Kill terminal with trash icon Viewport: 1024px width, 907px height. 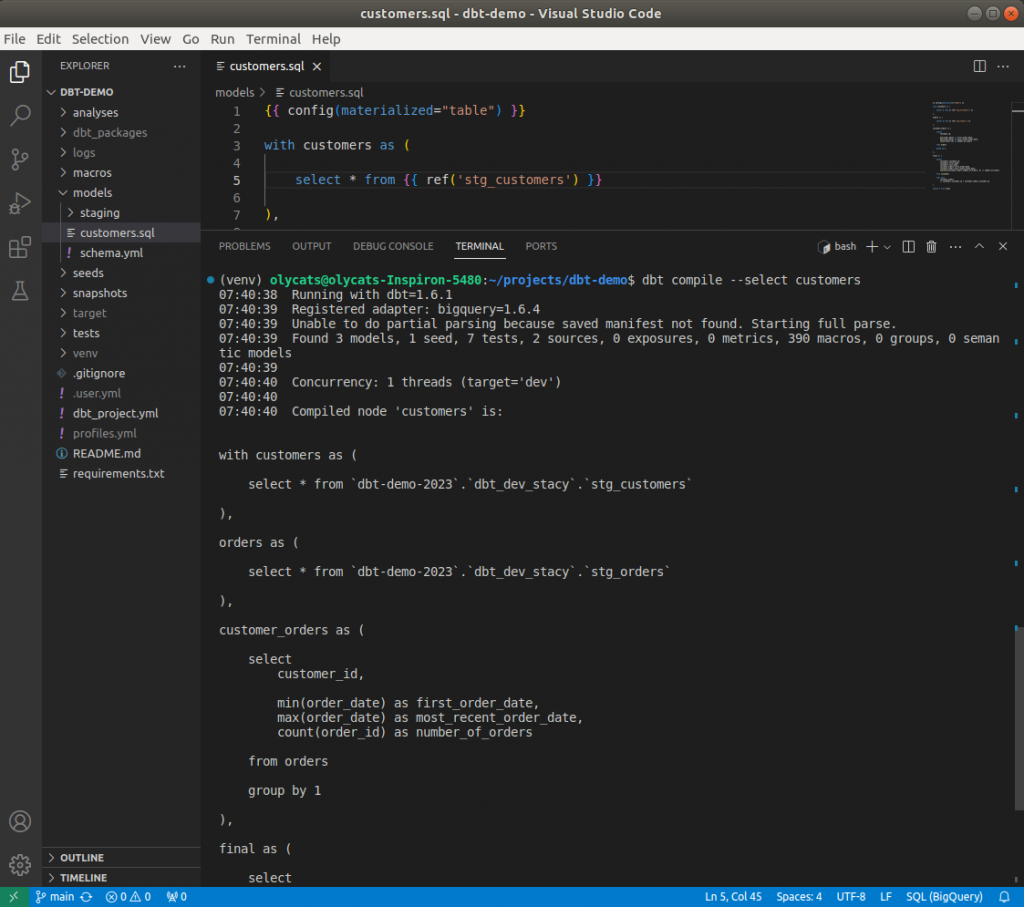coord(931,246)
